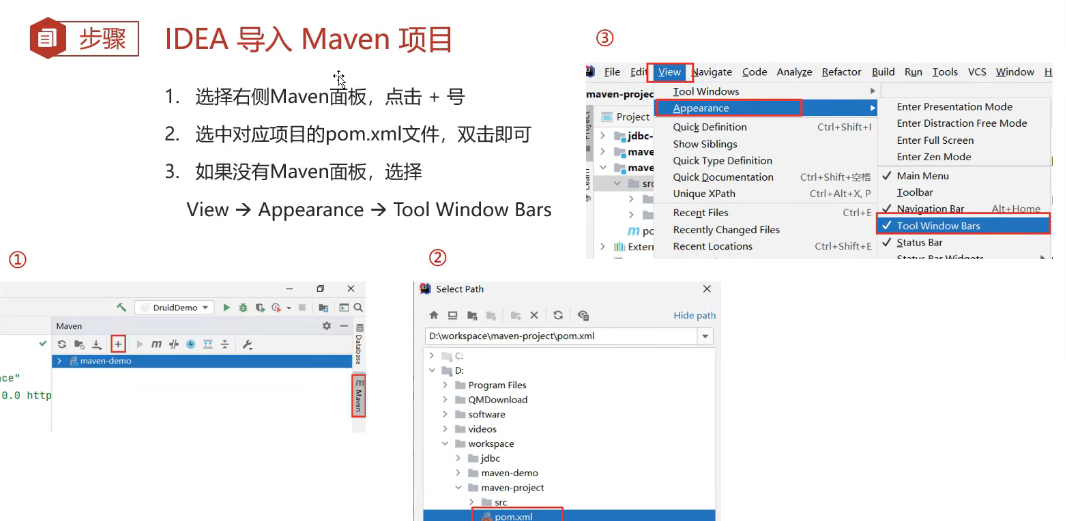This screenshot has height=521, width=1066.
Task: Click the Profiler run icon
Action: [276, 307]
